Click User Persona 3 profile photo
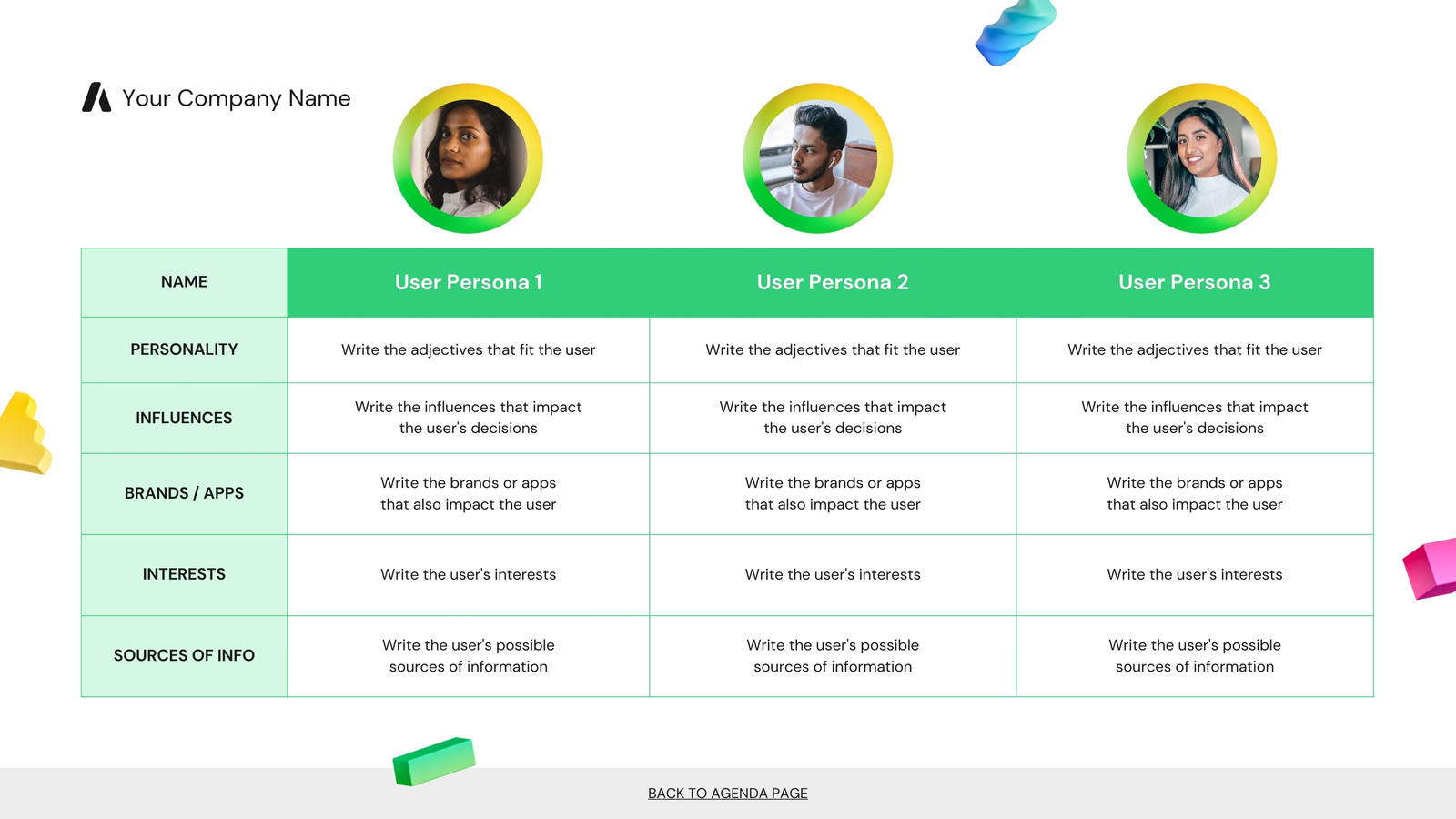This screenshot has height=819, width=1456. click(1201, 158)
